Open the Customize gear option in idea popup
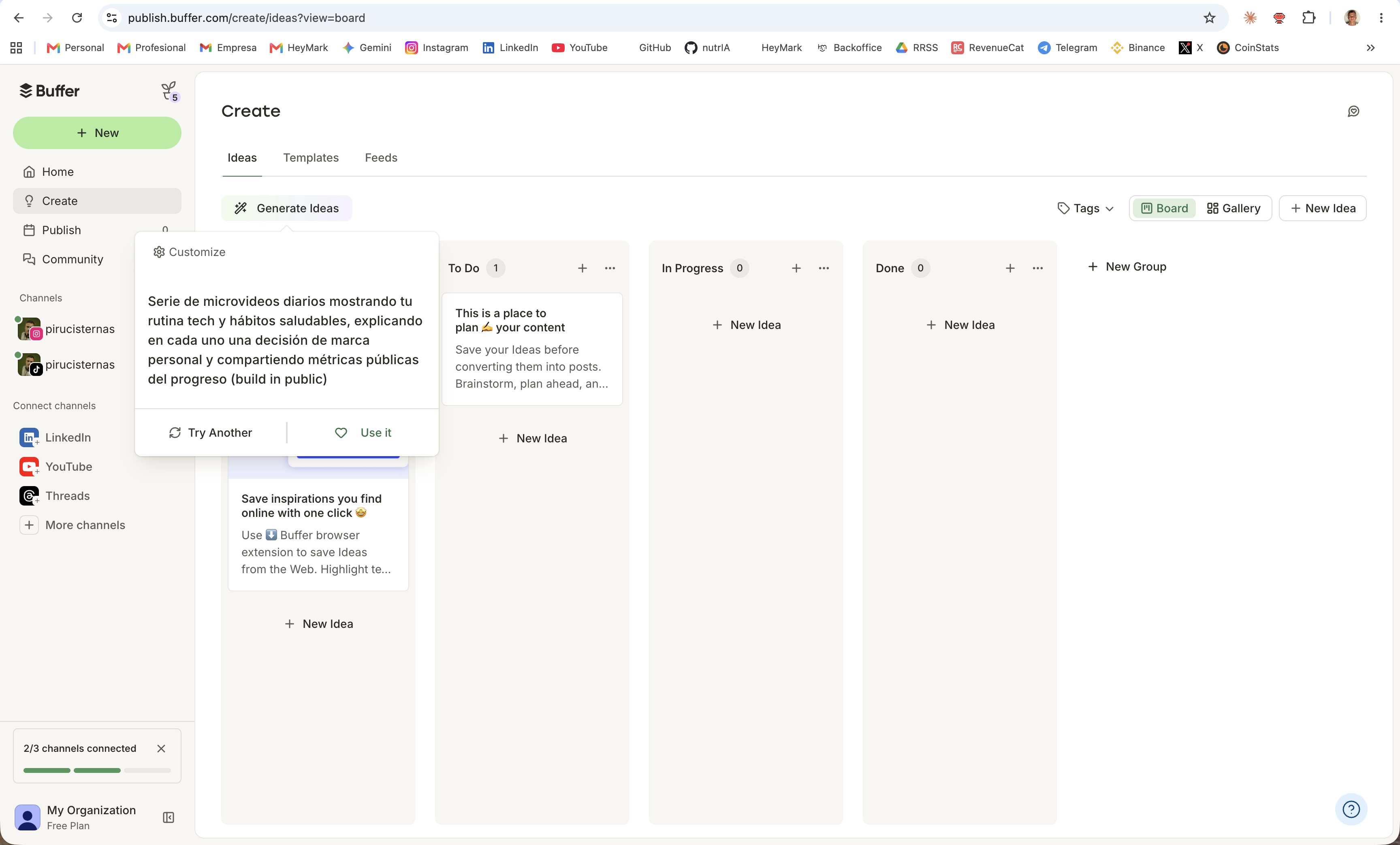1400x845 pixels. (x=189, y=252)
